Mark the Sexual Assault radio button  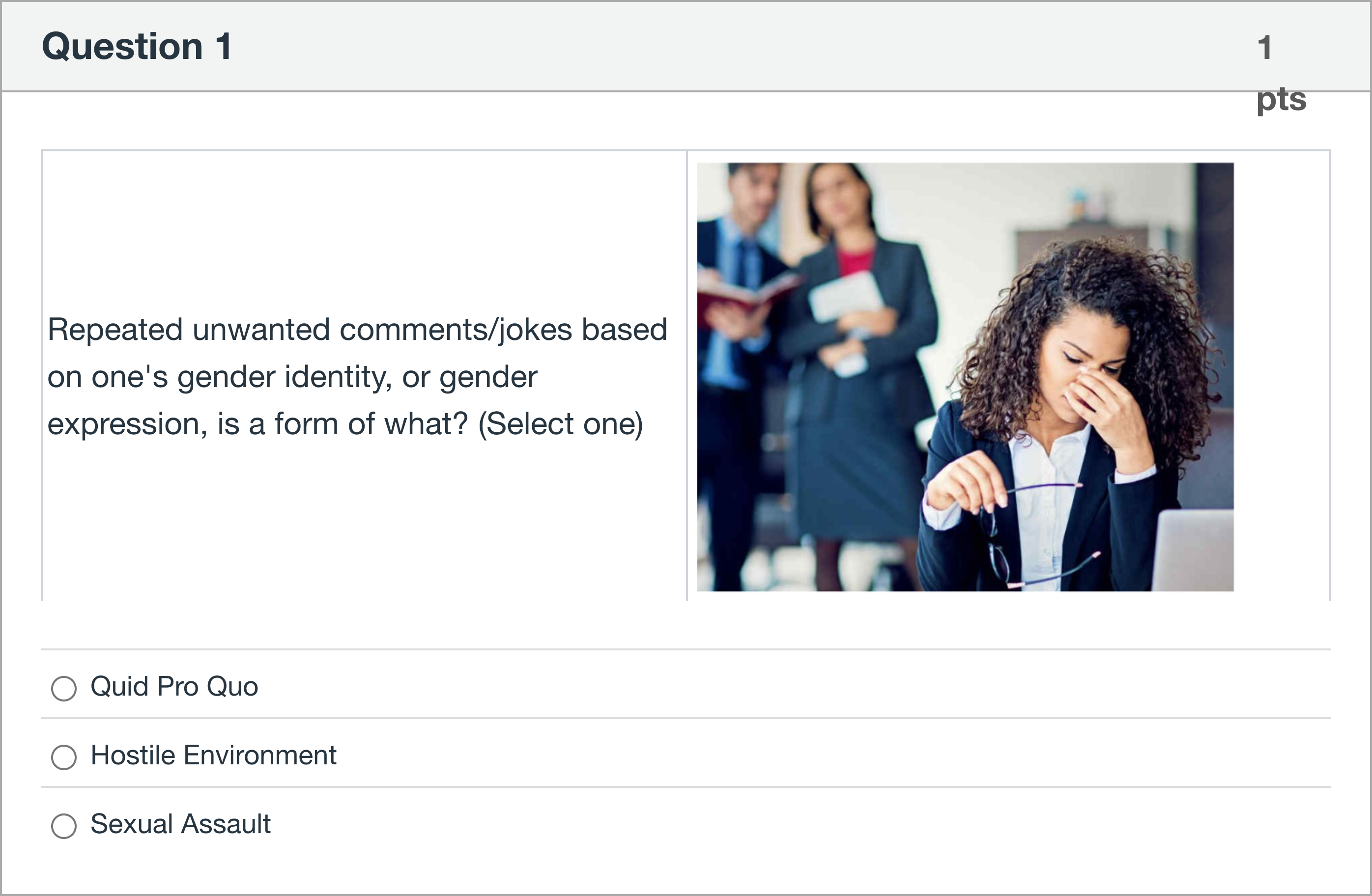[x=63, y=825]
